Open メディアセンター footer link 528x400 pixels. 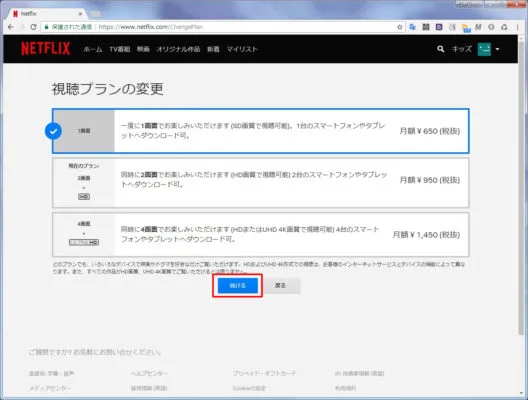pyautogui.click(x=50, y=388)
